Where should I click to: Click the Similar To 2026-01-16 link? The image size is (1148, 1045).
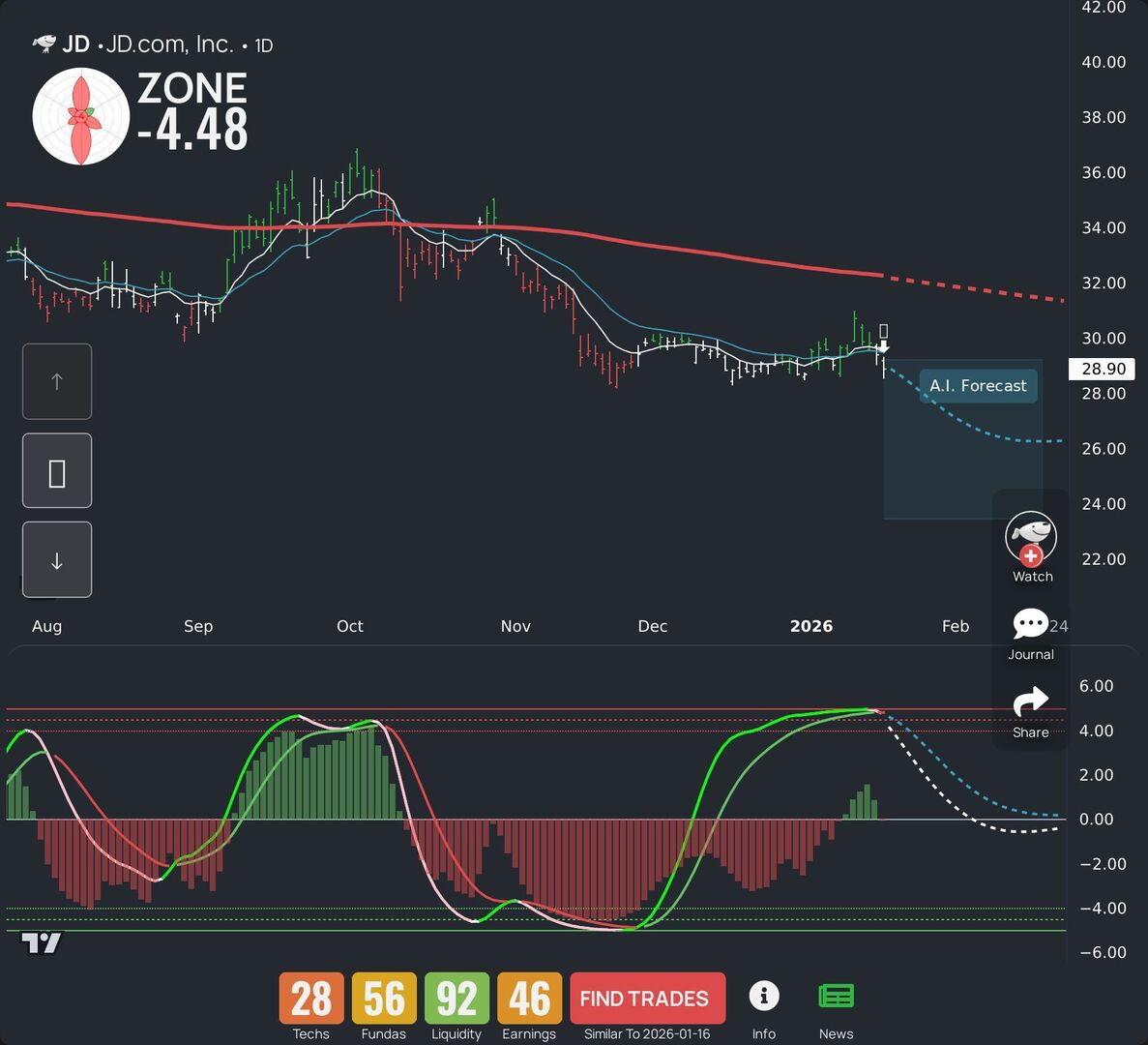tap(647, 1033)
